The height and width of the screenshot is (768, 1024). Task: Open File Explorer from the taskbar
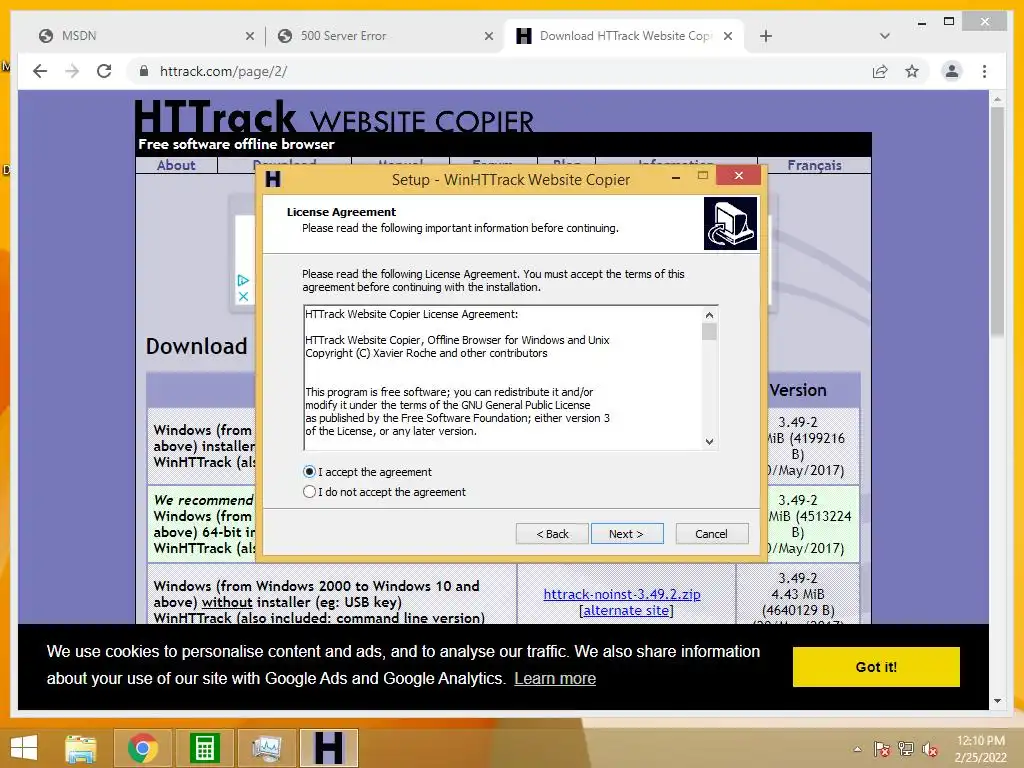pyautogui.click(x=81, y=748)
